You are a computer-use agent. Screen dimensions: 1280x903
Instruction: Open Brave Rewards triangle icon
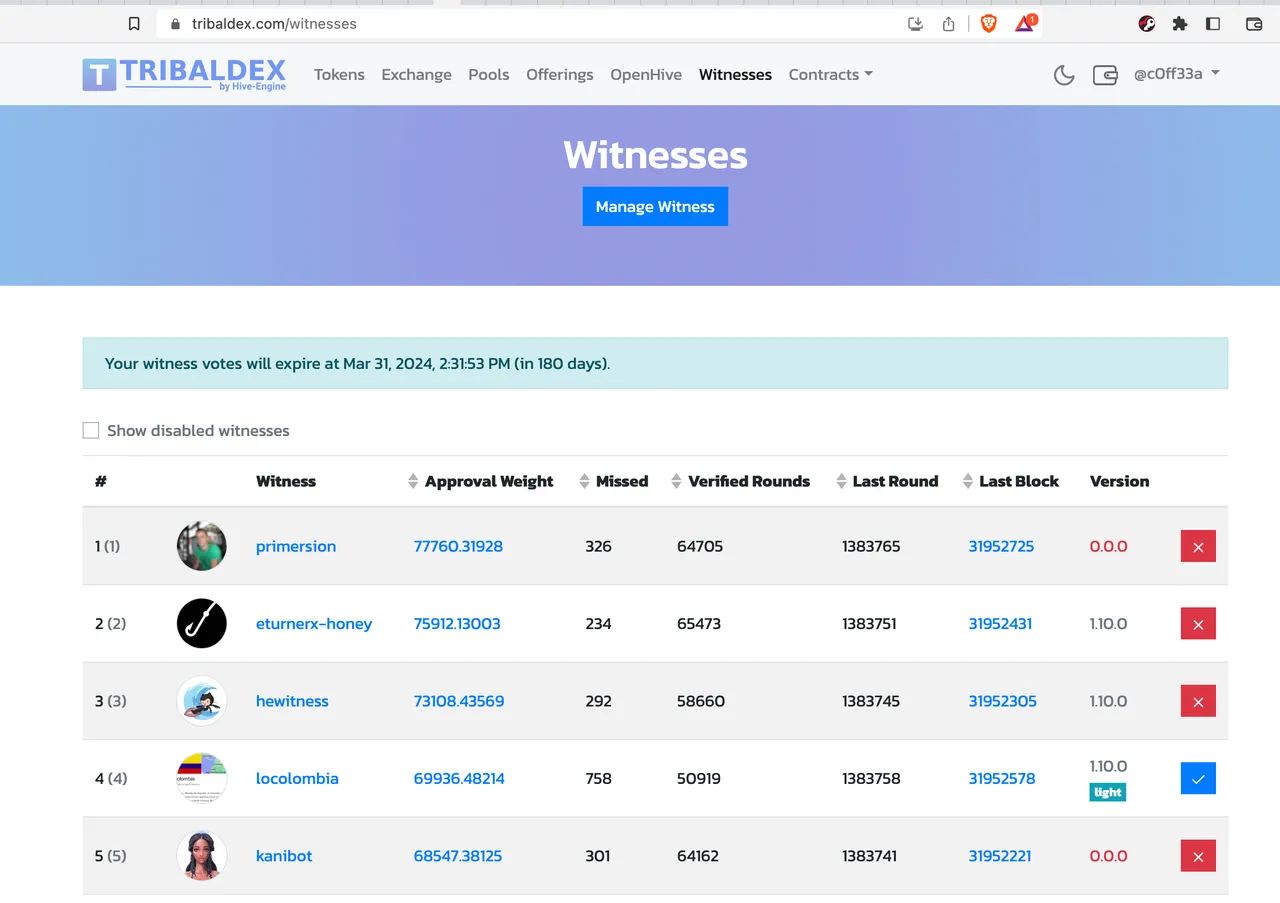tap(1025, 23)
